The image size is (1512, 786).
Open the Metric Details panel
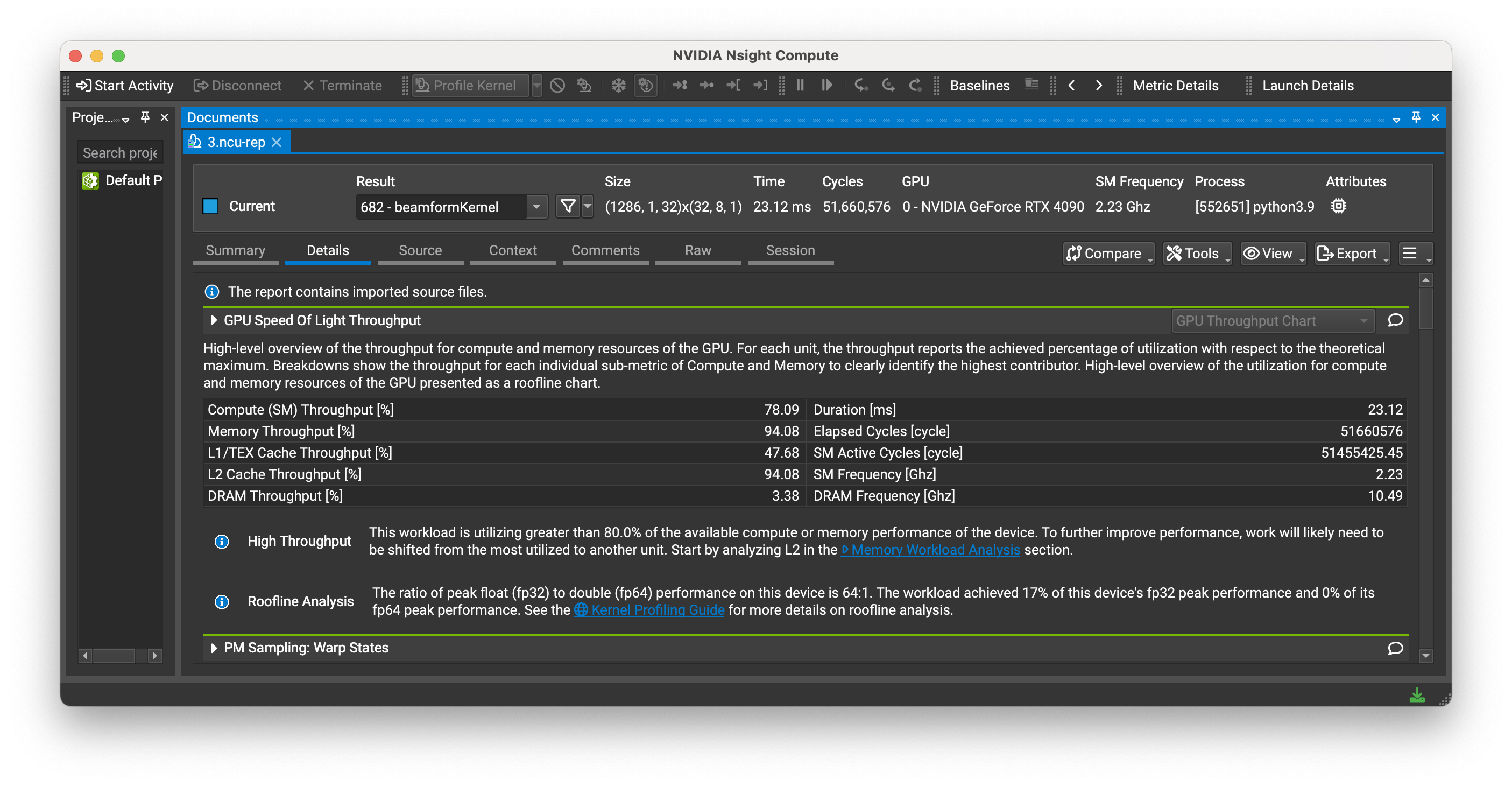[1176, 86]
